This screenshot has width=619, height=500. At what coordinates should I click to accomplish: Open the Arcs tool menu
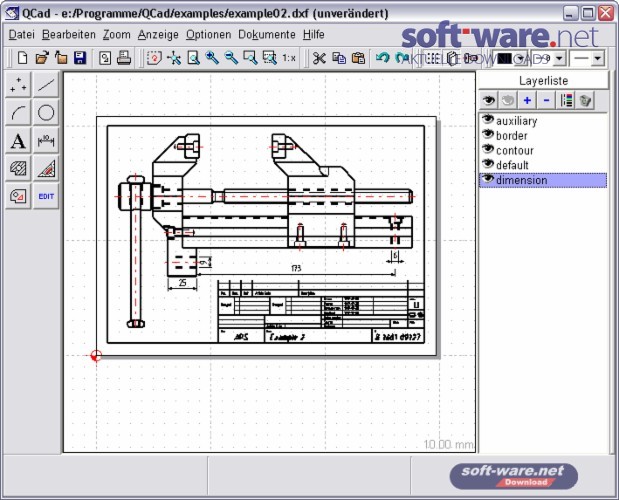[18, 112]
